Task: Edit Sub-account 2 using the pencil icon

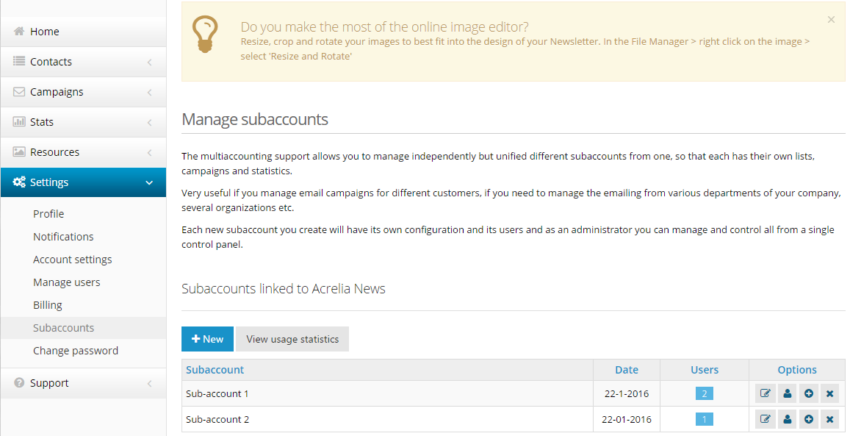Action: pyautogui.click(x=766, y=419)
